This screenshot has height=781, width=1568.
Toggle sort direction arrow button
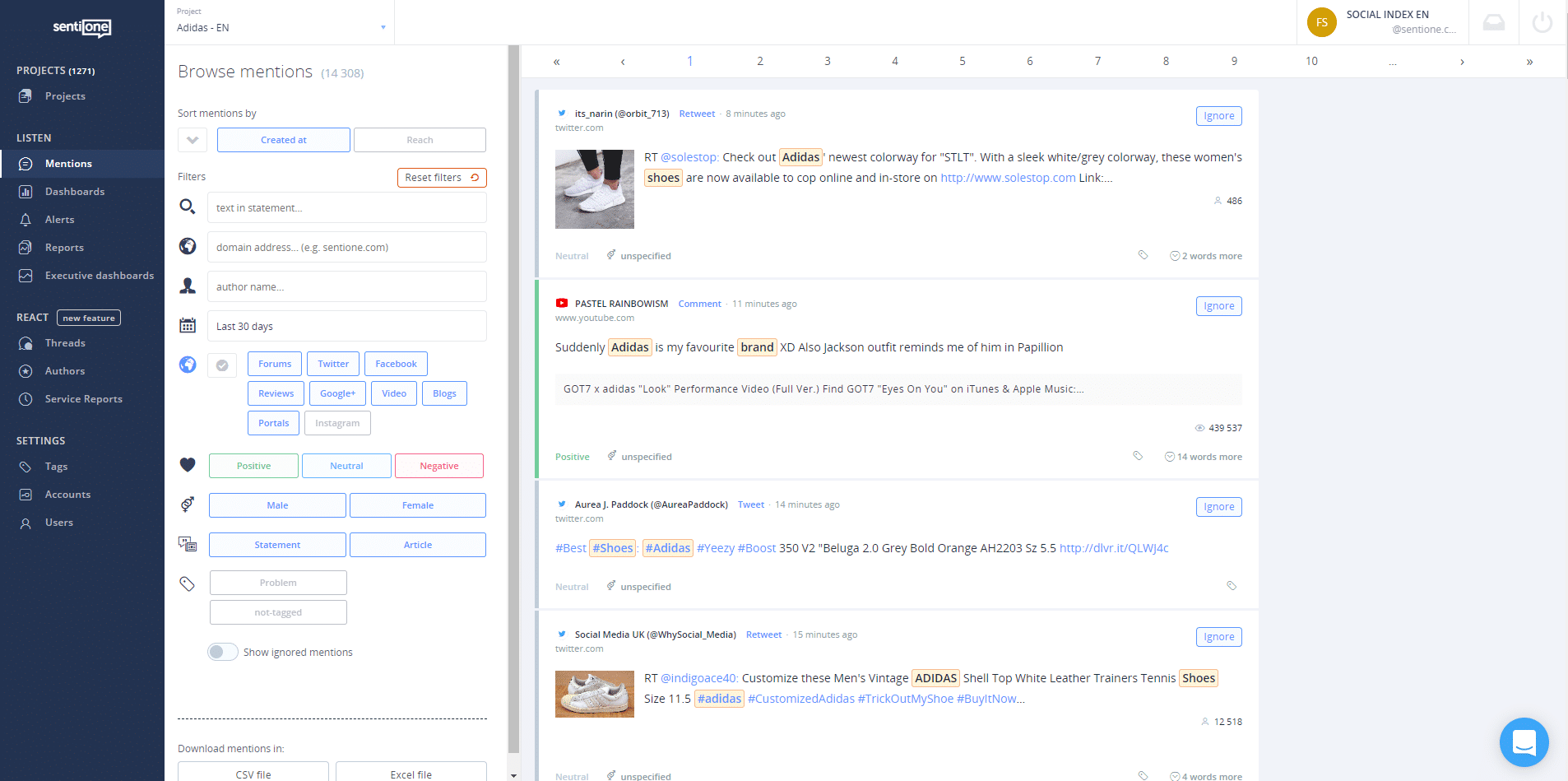[x=193, y=140]
